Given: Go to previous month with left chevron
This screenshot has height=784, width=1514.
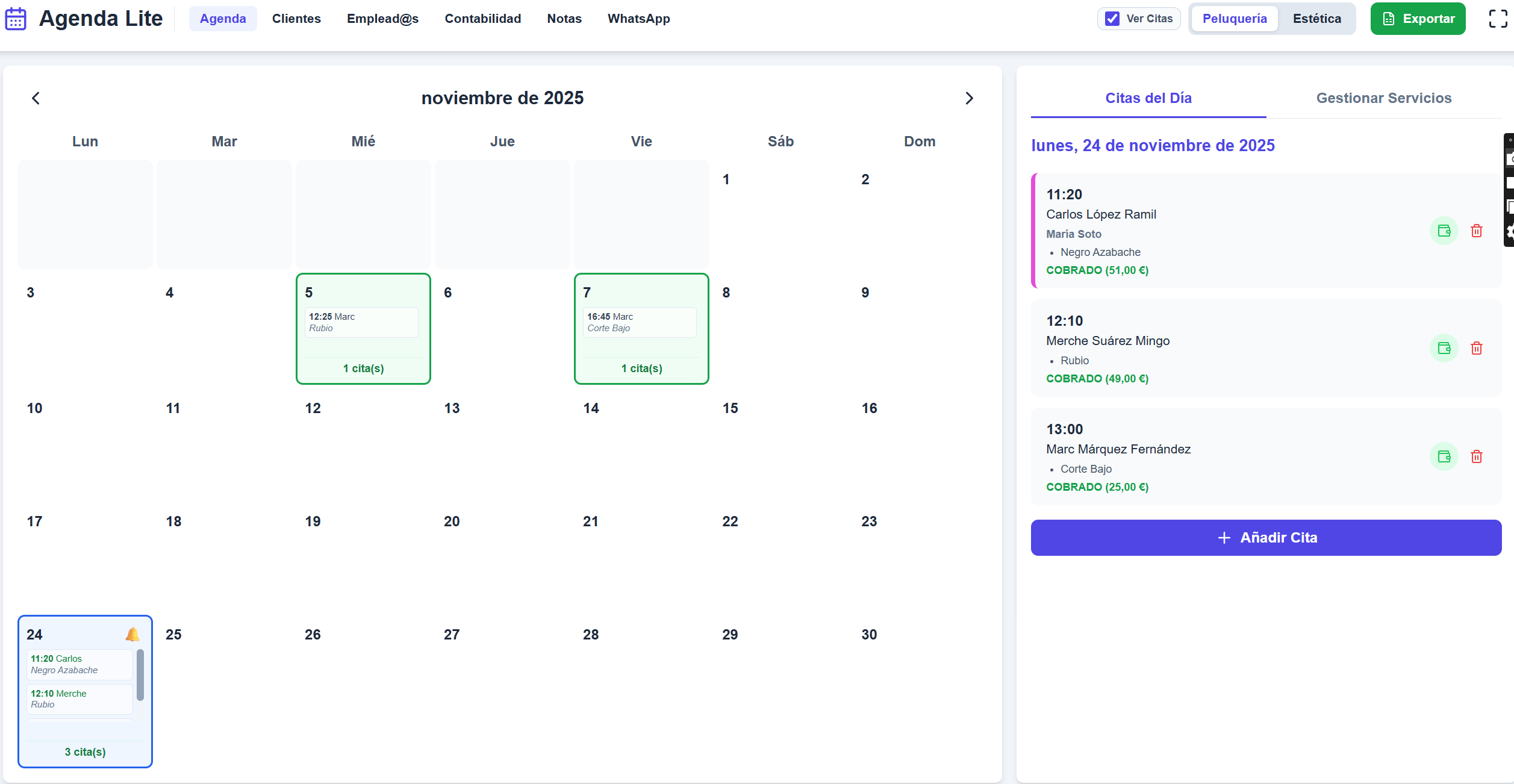Looking at the screenshot, I should click(x=36, y=98).
